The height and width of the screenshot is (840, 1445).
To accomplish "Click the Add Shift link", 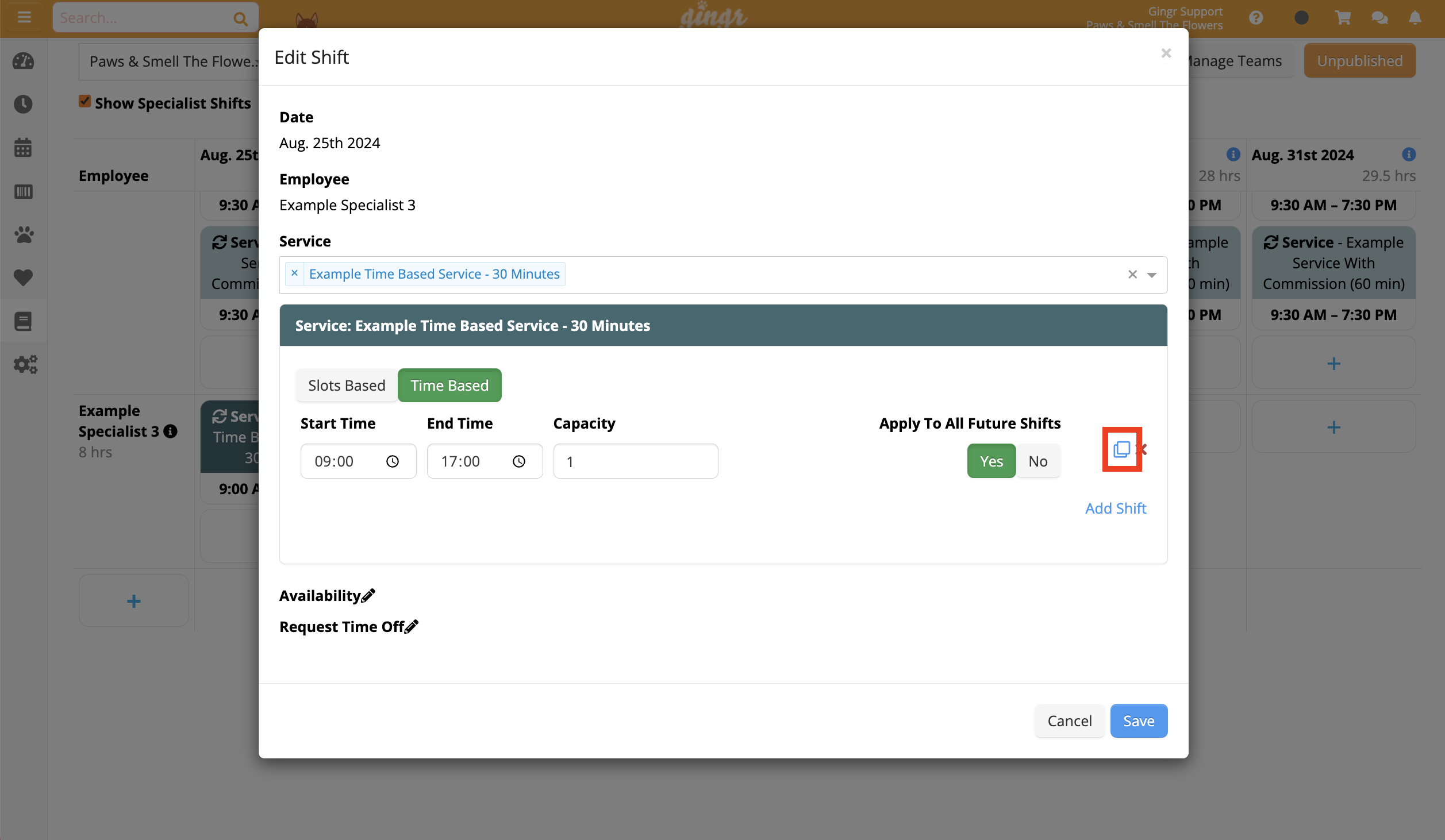I will tap(1116, 508).
